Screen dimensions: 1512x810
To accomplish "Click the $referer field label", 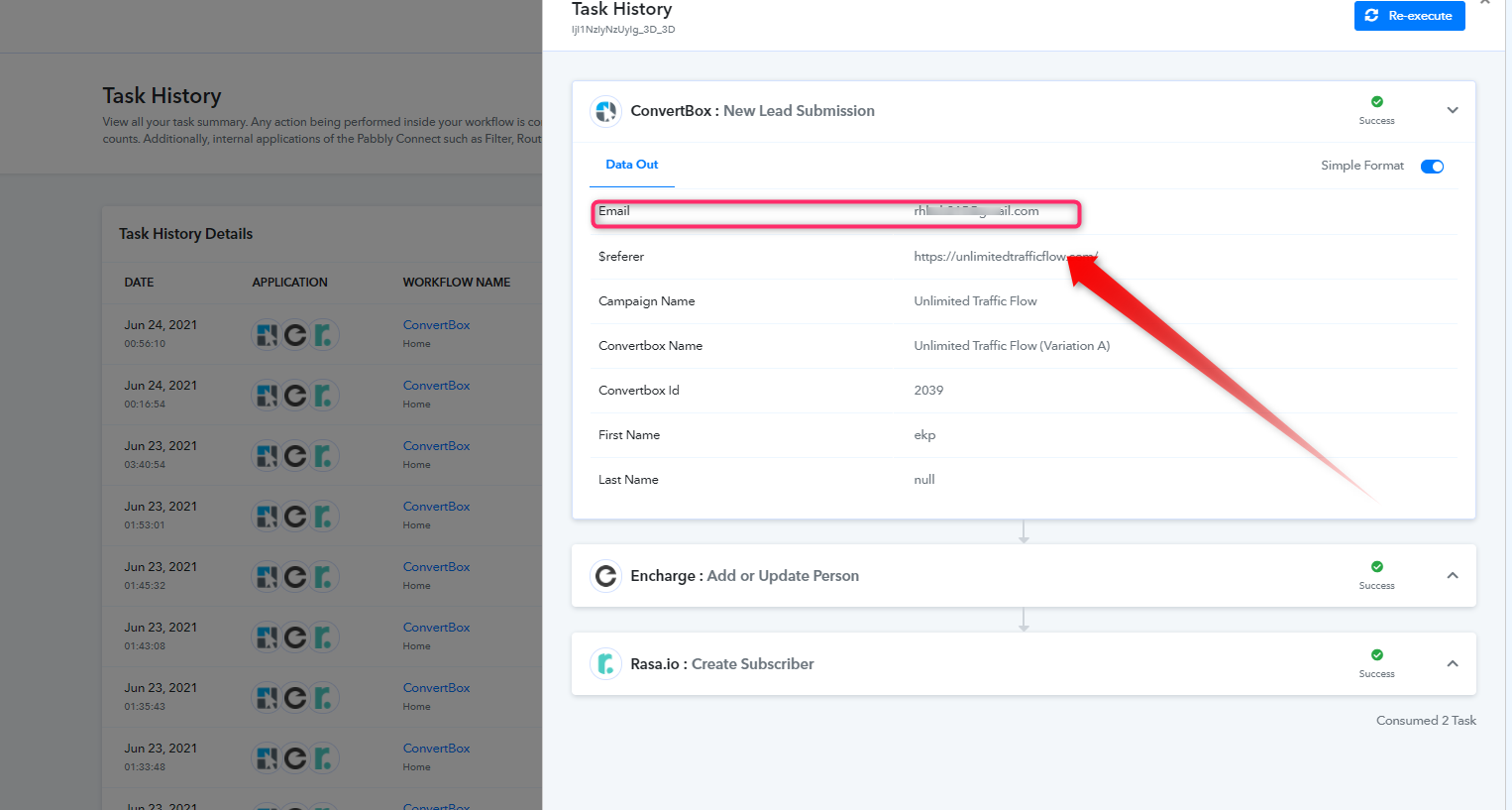I will pyautogui.click(x=621, y=257).
